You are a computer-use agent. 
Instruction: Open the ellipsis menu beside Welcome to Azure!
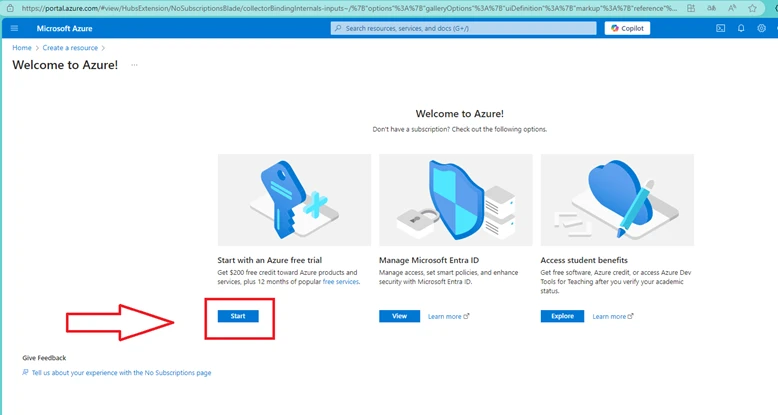[134, 65]
